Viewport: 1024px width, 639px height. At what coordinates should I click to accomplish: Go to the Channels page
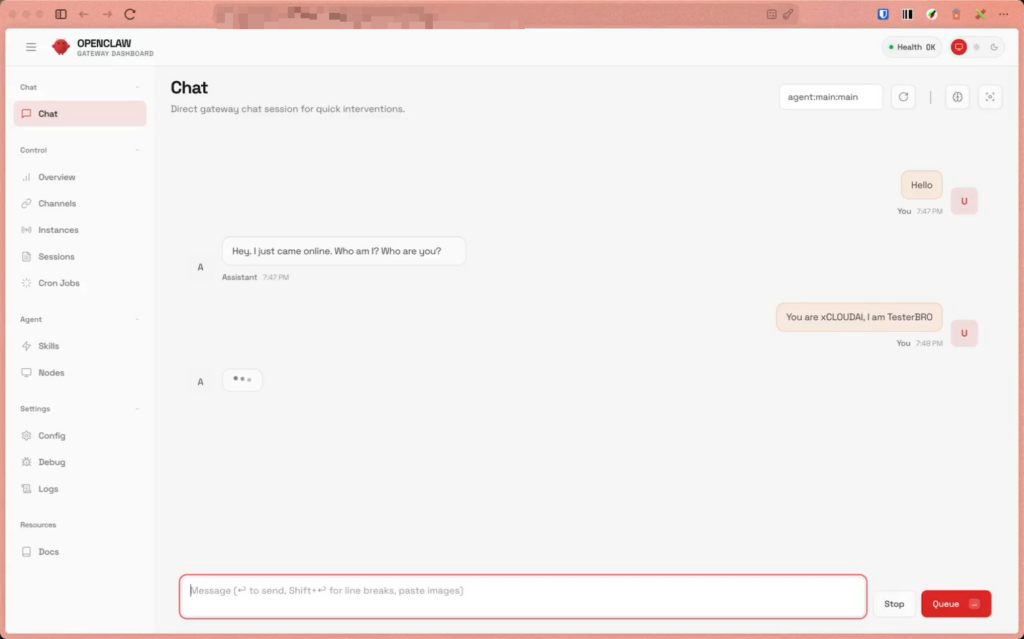tap(80, 204)
